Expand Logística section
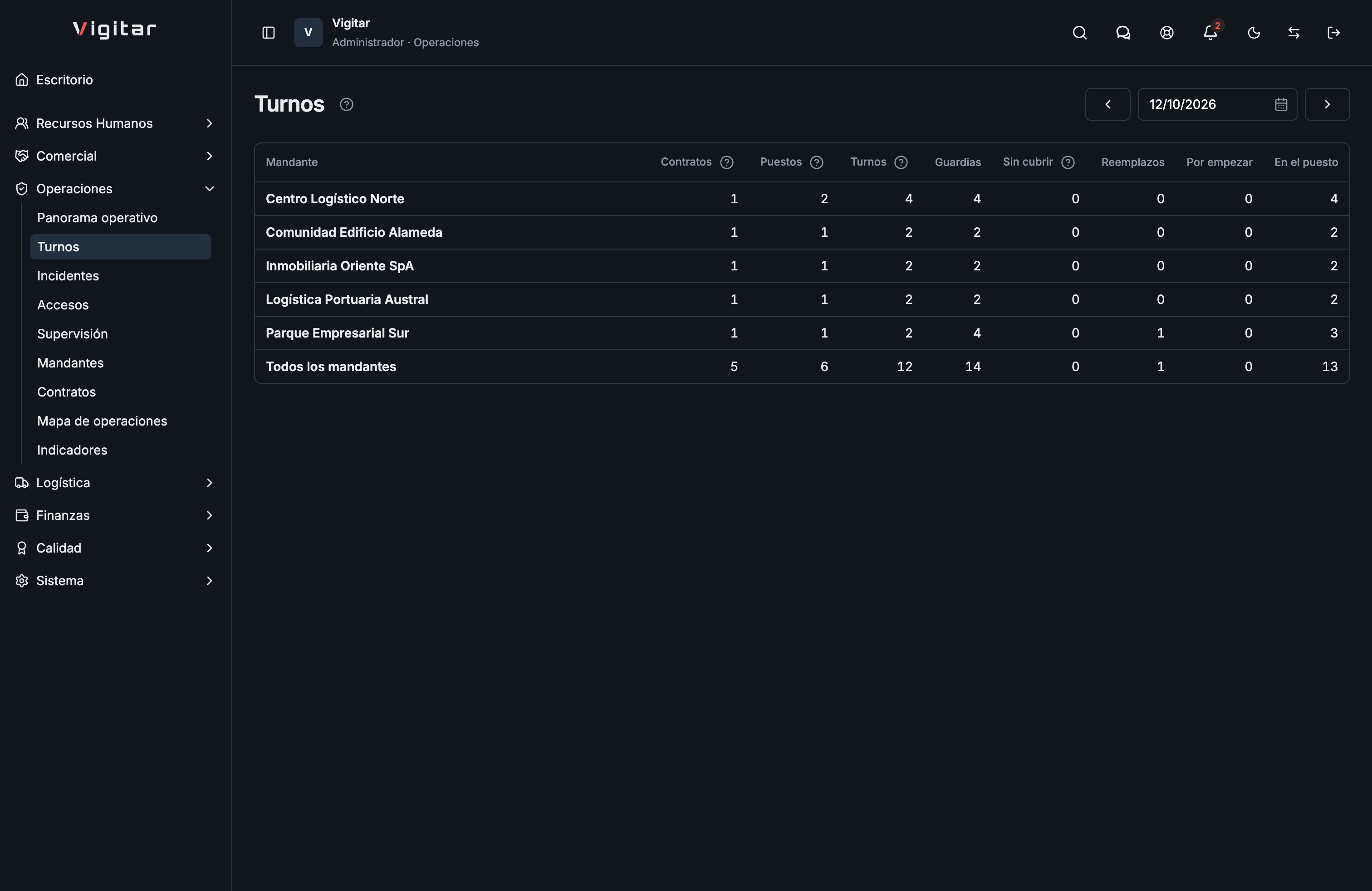Image resolution: width=1372 pixels, height=891 pixels. coord(115,483)
